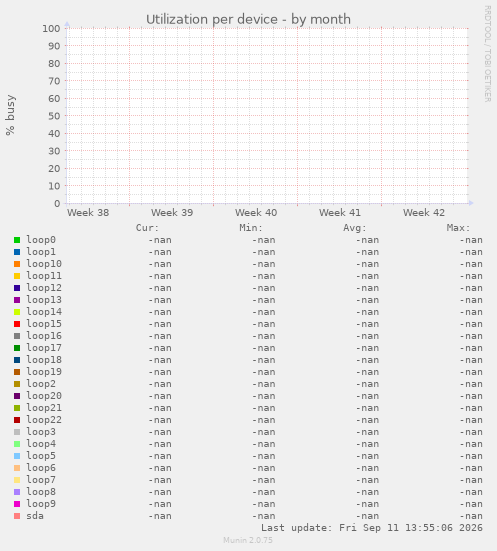This screenshot has height=551, width=497.
Task: Select the loop14 legend label
Action: click(x=44, y=312)
